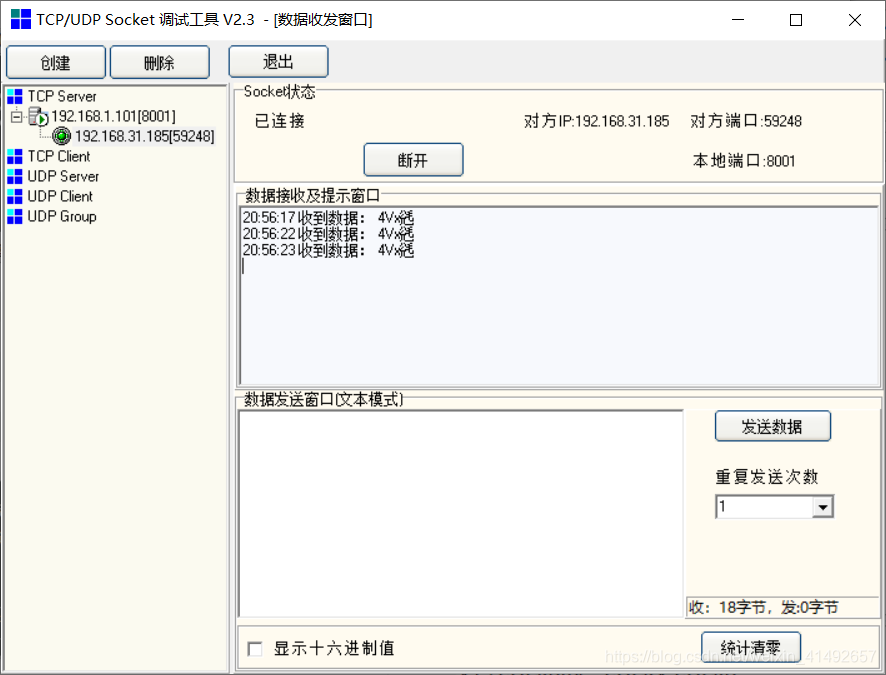Viewport: 886px width, 675px height.
Task: Select the 192.168.1.101[8001] server entry
Action: point(113,116)
